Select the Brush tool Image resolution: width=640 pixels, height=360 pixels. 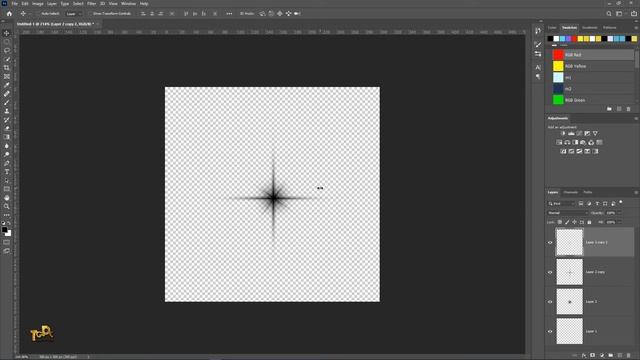point(7,102)
